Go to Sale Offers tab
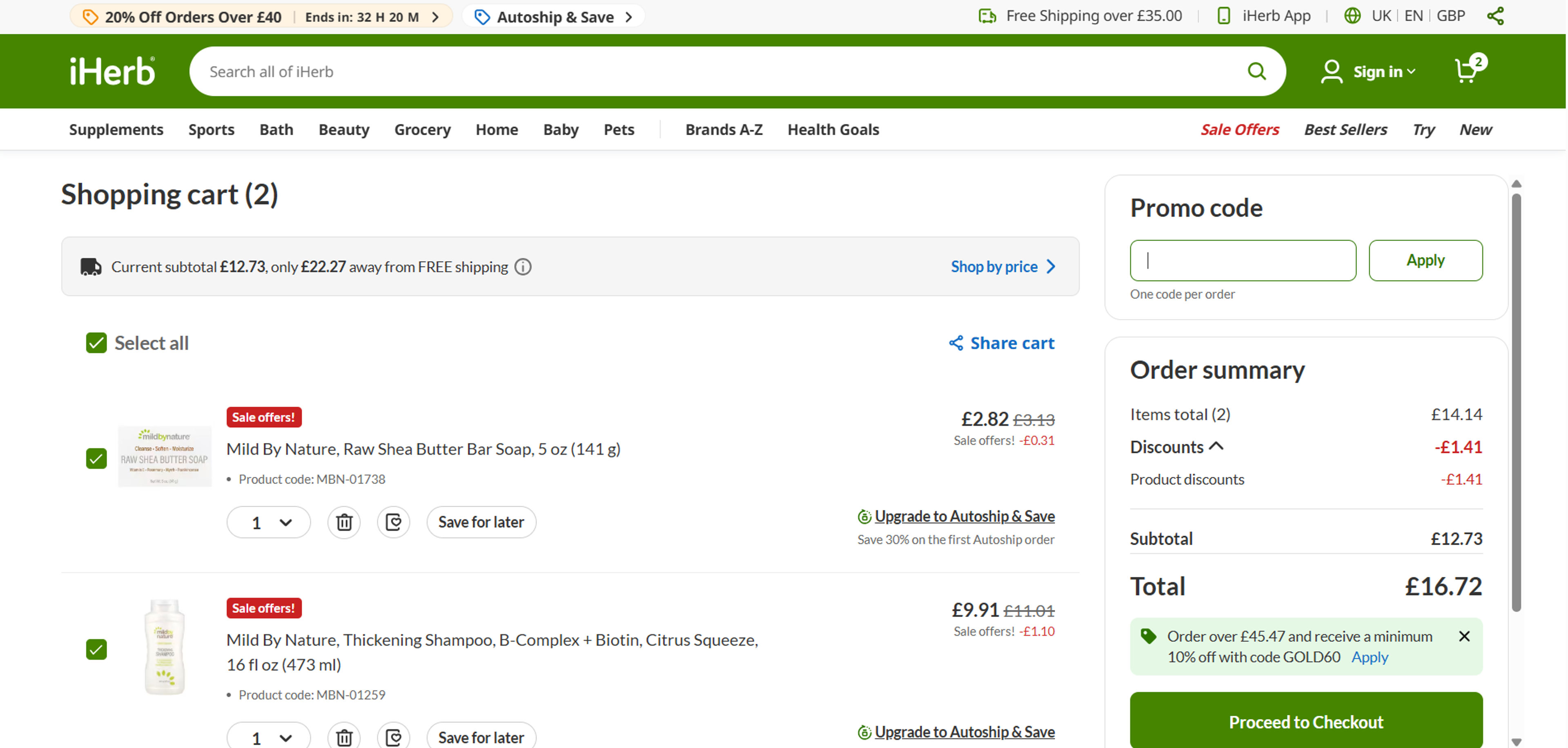This screenshot has height=748, width=1568. [1239, 130]
